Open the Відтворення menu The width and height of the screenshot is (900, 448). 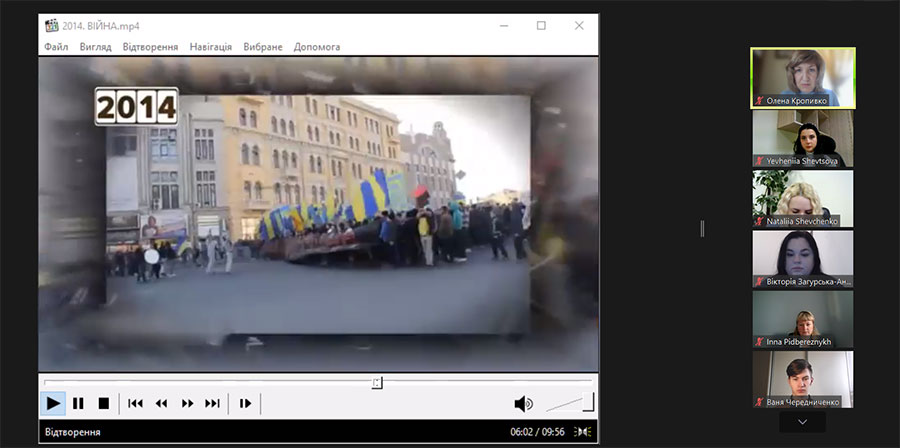[150, 47]
